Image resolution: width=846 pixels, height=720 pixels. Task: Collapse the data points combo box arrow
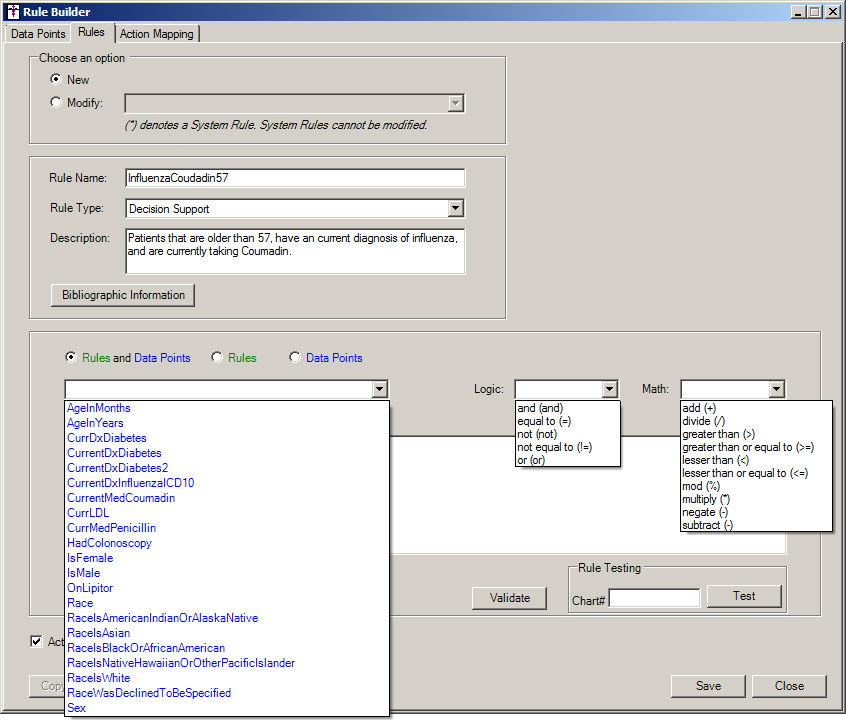point(378,389)
